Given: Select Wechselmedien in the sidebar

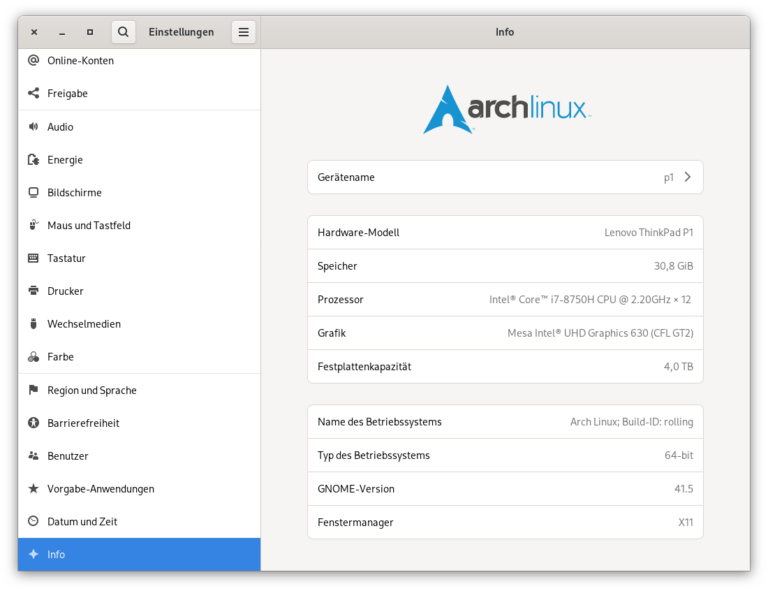Looking at the screenshot, I should click(139, 324).
